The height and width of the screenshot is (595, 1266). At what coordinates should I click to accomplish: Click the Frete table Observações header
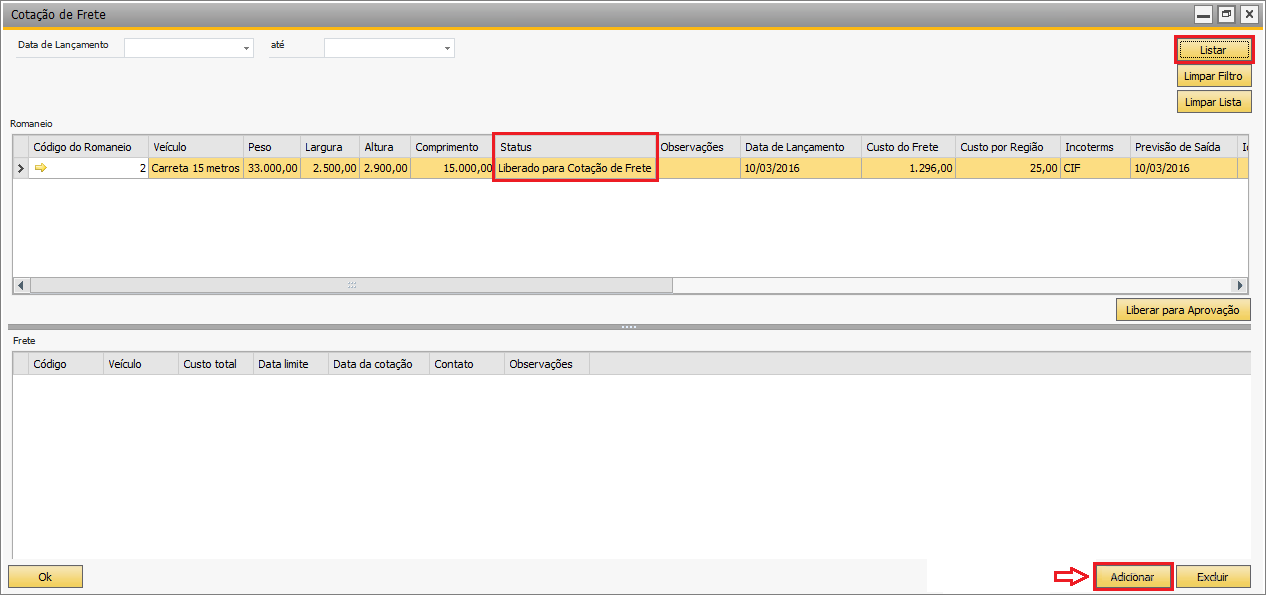point(547,364)
